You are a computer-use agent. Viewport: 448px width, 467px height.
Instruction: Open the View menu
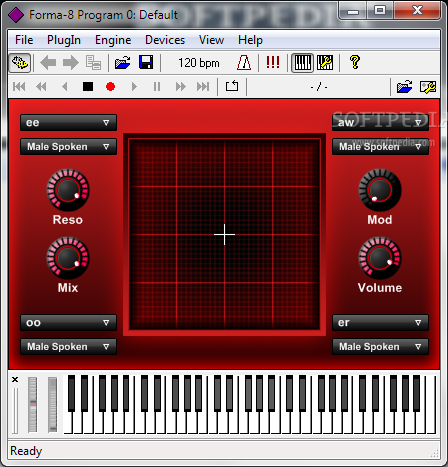(x=211, y=40)
